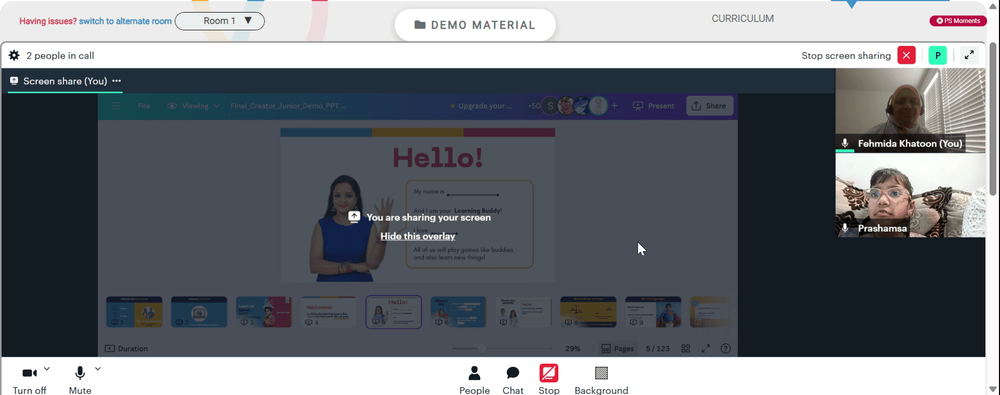Click the 2 people in call label
This screenshot has height=395, width=1000.
60,56
